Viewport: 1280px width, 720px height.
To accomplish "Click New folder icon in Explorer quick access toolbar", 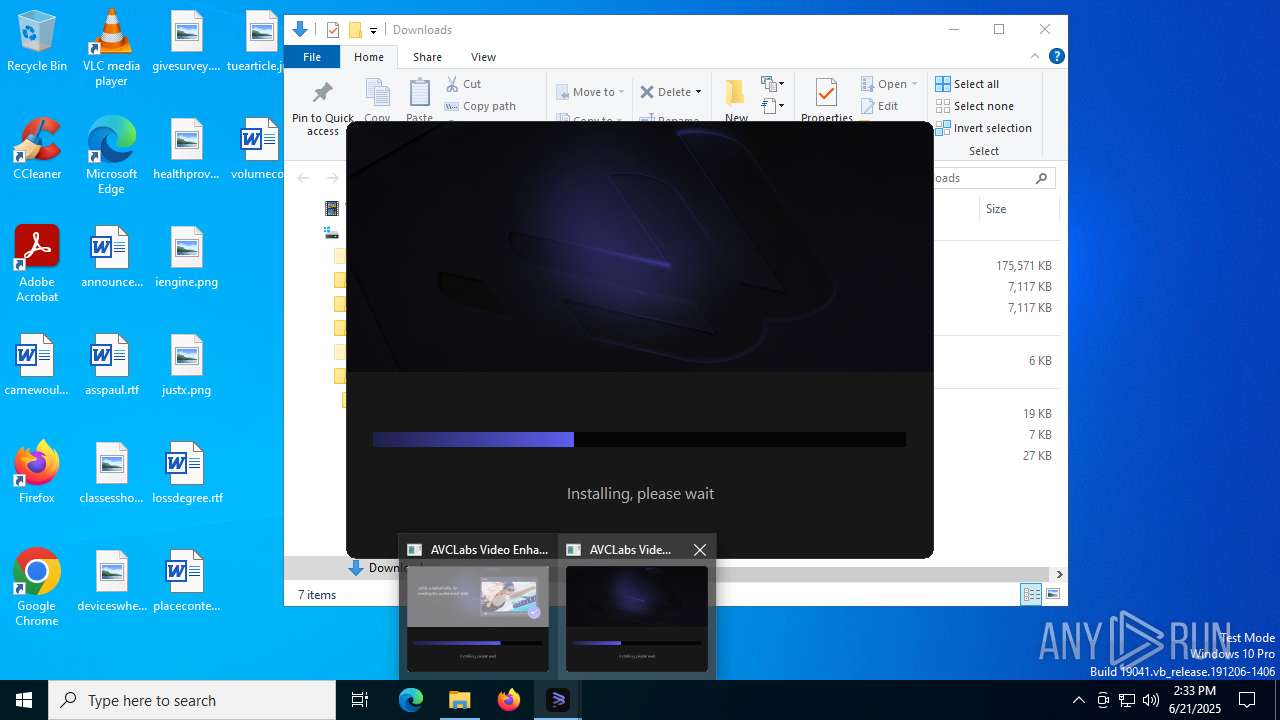I will click(355, 30).
